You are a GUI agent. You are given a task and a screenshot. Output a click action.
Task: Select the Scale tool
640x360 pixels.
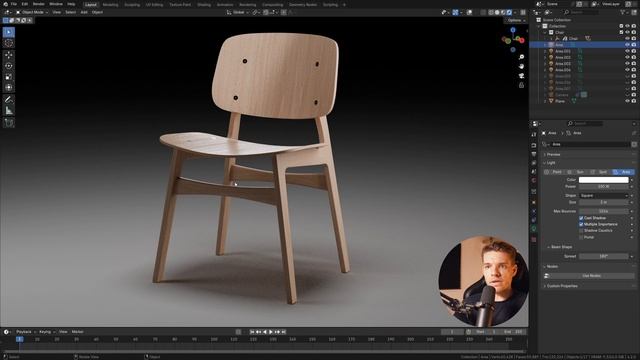(x=9, y=77)
